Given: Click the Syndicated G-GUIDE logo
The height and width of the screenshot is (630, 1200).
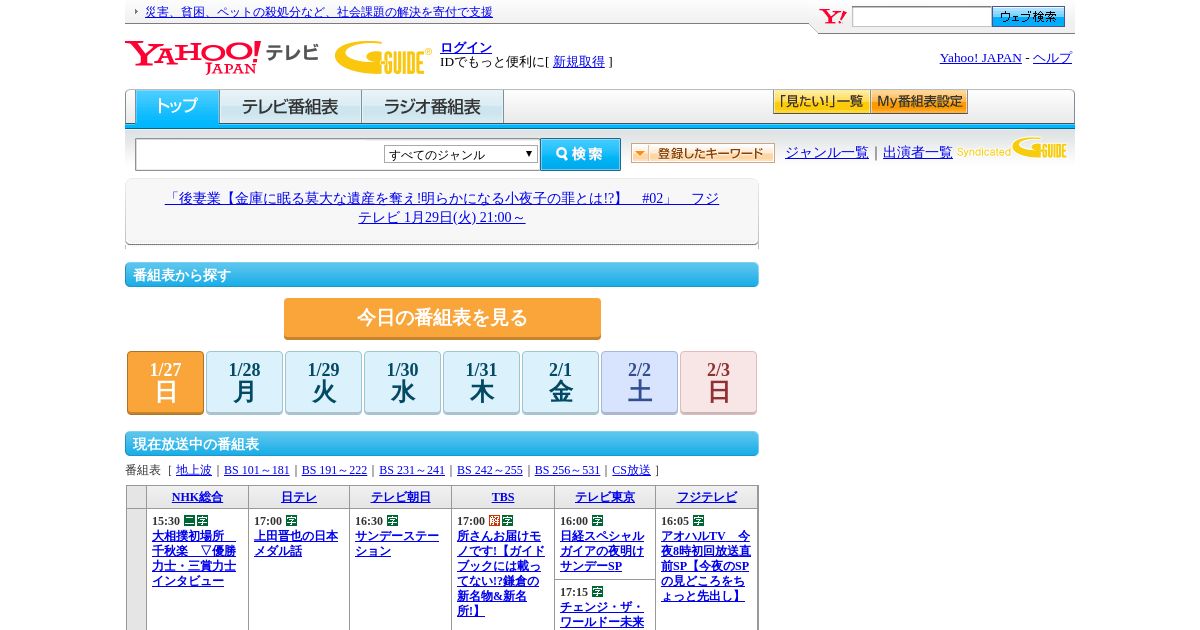Looking at the screenshot, I should point(1011,150).
